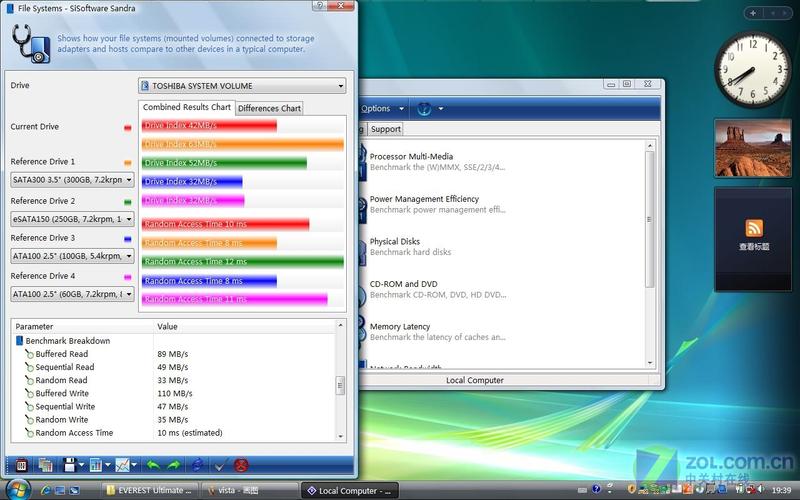This screenshot has height=500, width=800.
Task: Click the analog clock gadget
Action: point(752,69)
